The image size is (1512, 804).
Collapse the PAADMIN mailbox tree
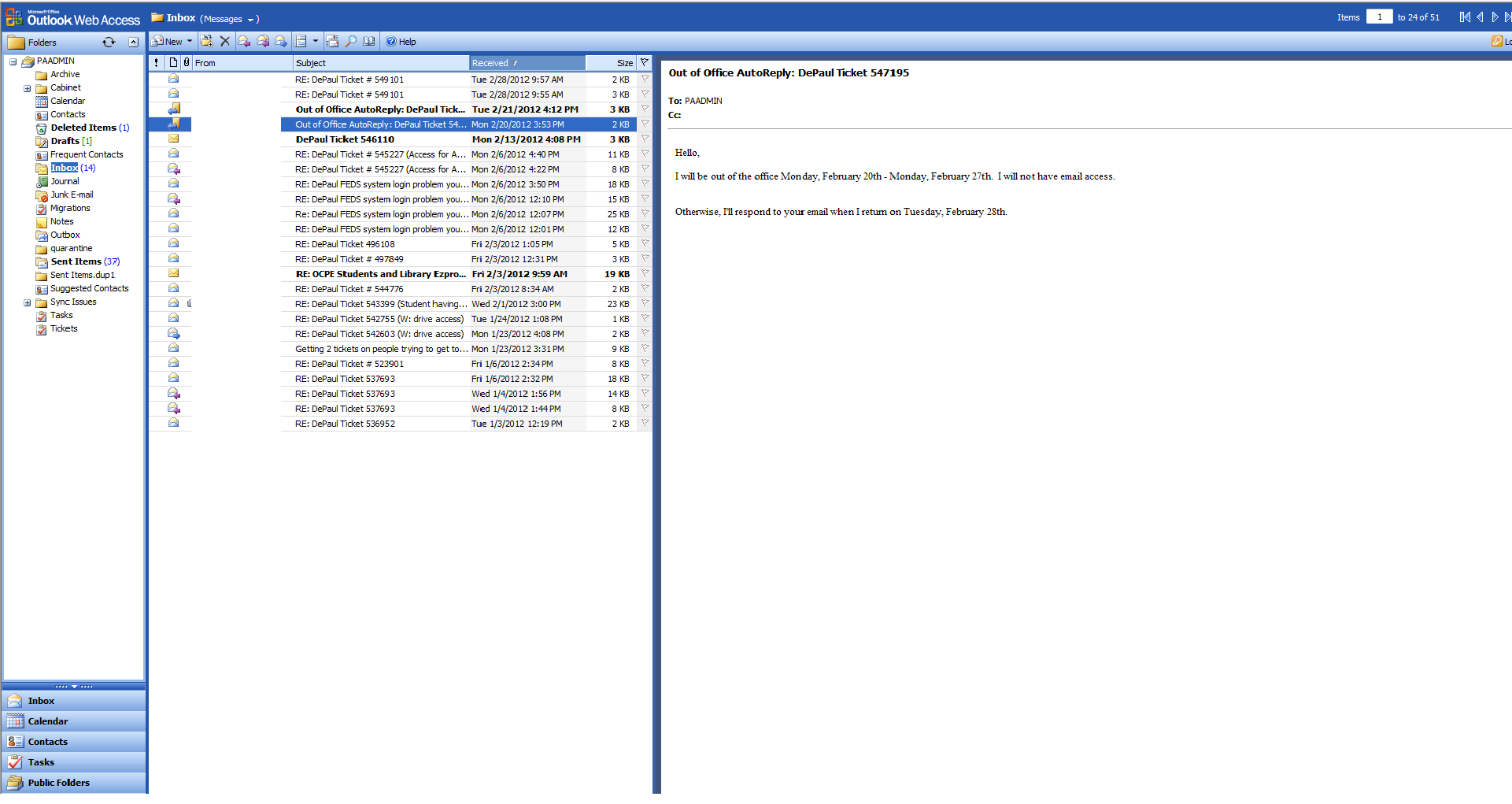(x=13, y=61)
